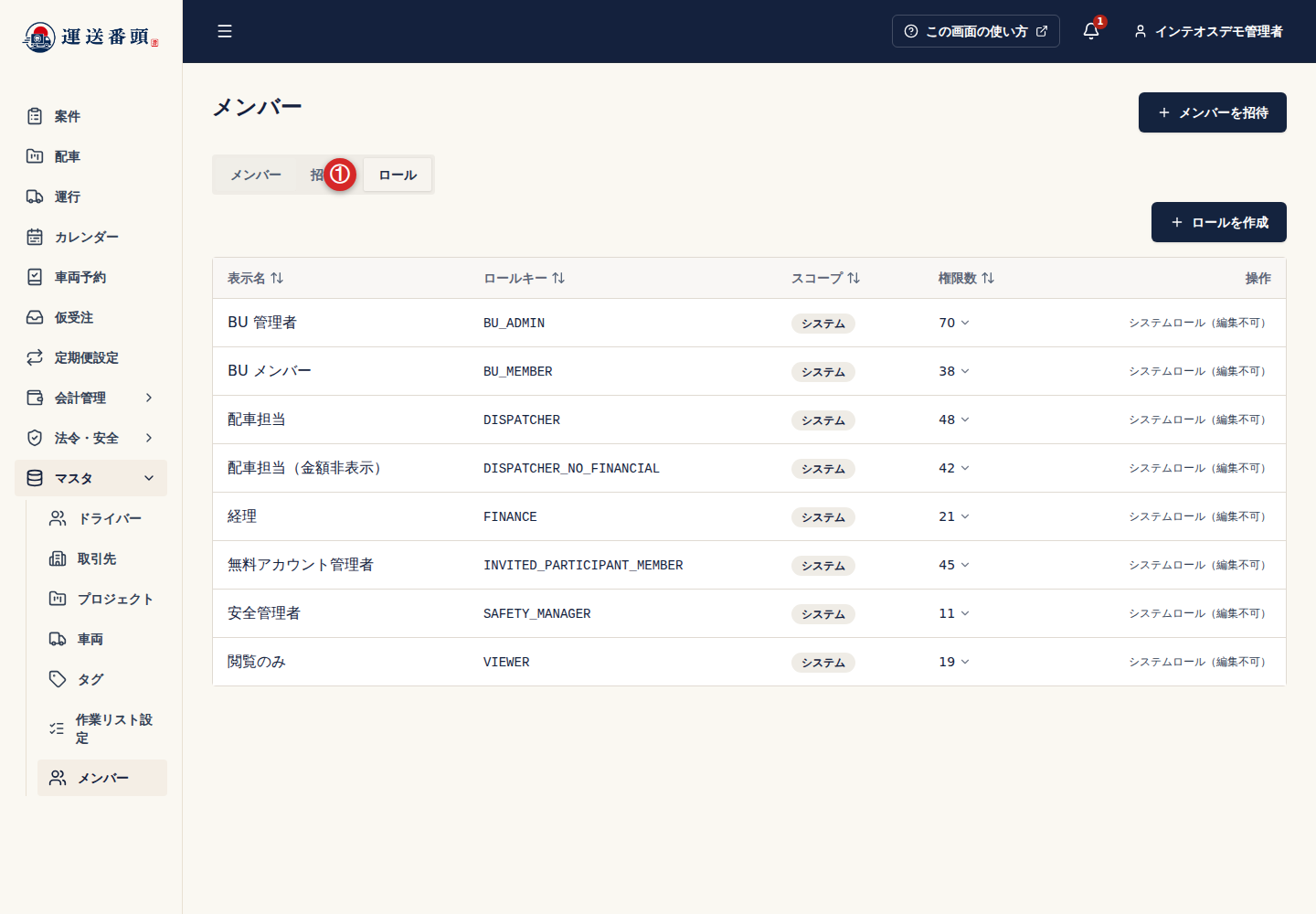The image size is (1316, 914).
Task: Open インテオスデモ管理者 user menu
Action: click(1208, 31)
